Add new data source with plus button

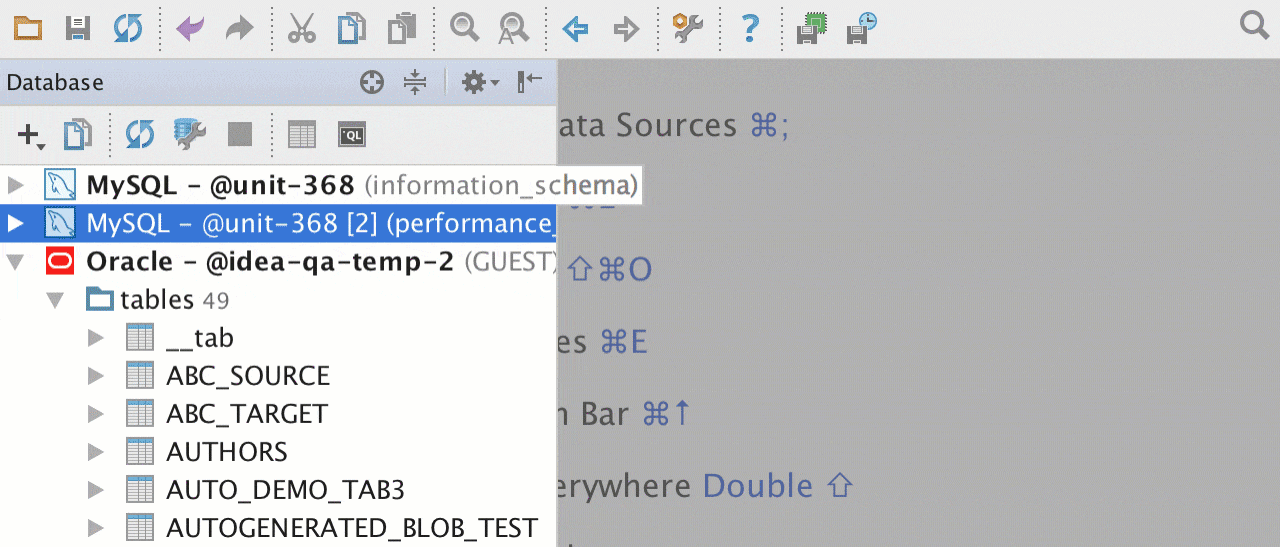[31, 135]
